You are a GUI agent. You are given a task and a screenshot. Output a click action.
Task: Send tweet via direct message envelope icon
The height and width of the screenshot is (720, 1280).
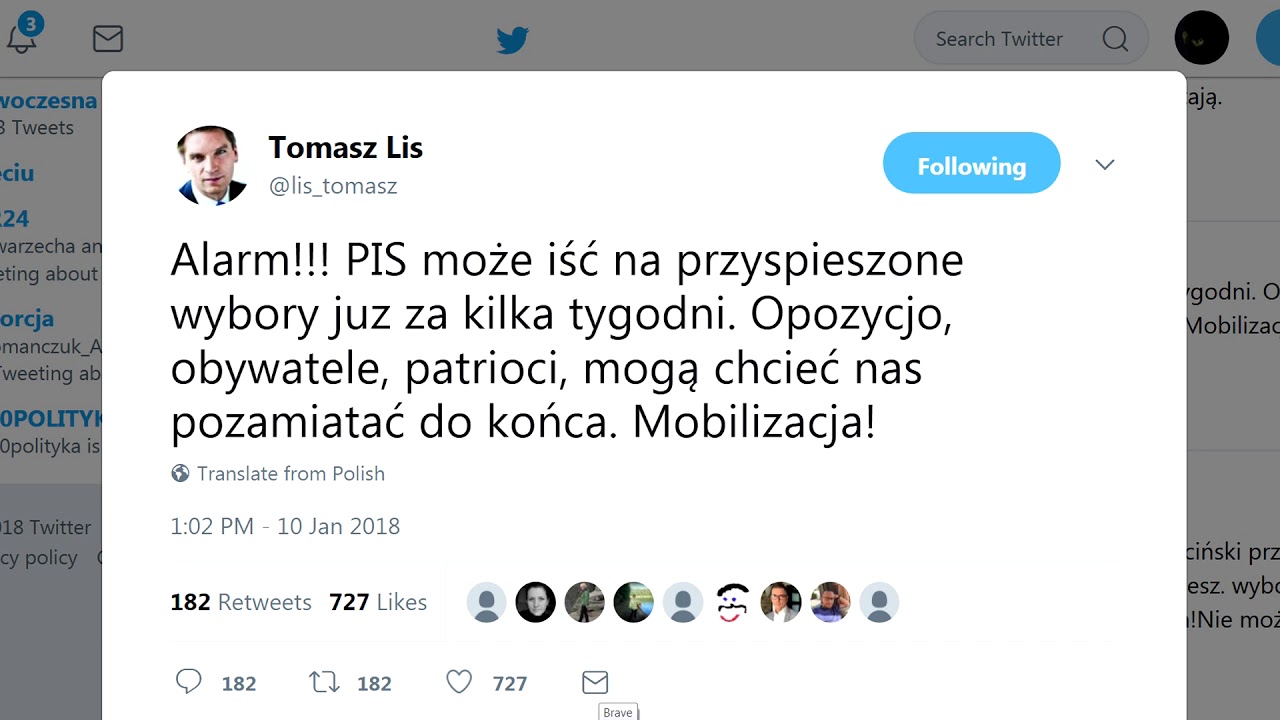(595, 682)
